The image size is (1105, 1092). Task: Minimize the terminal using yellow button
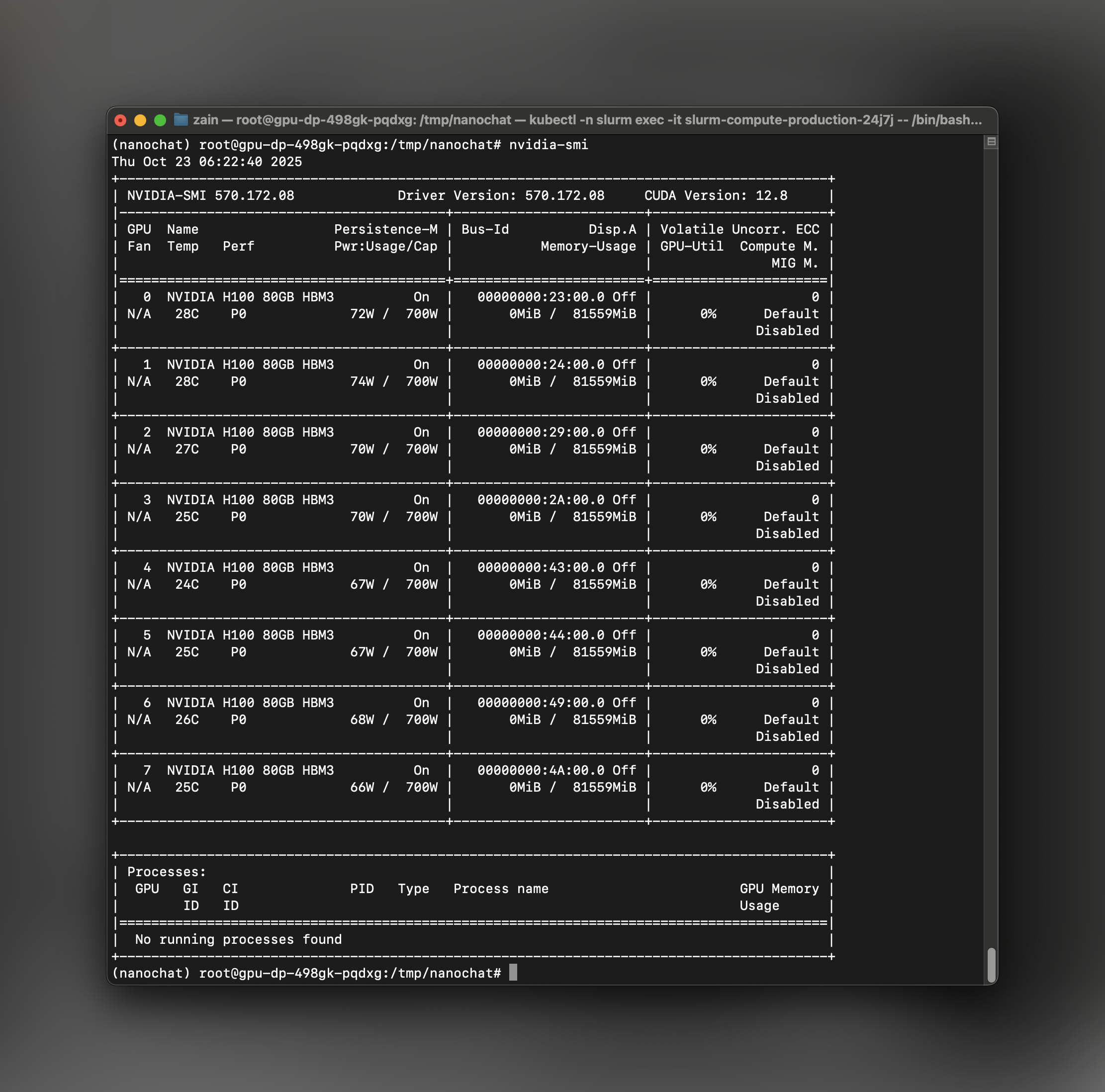[x=140, y=120]
